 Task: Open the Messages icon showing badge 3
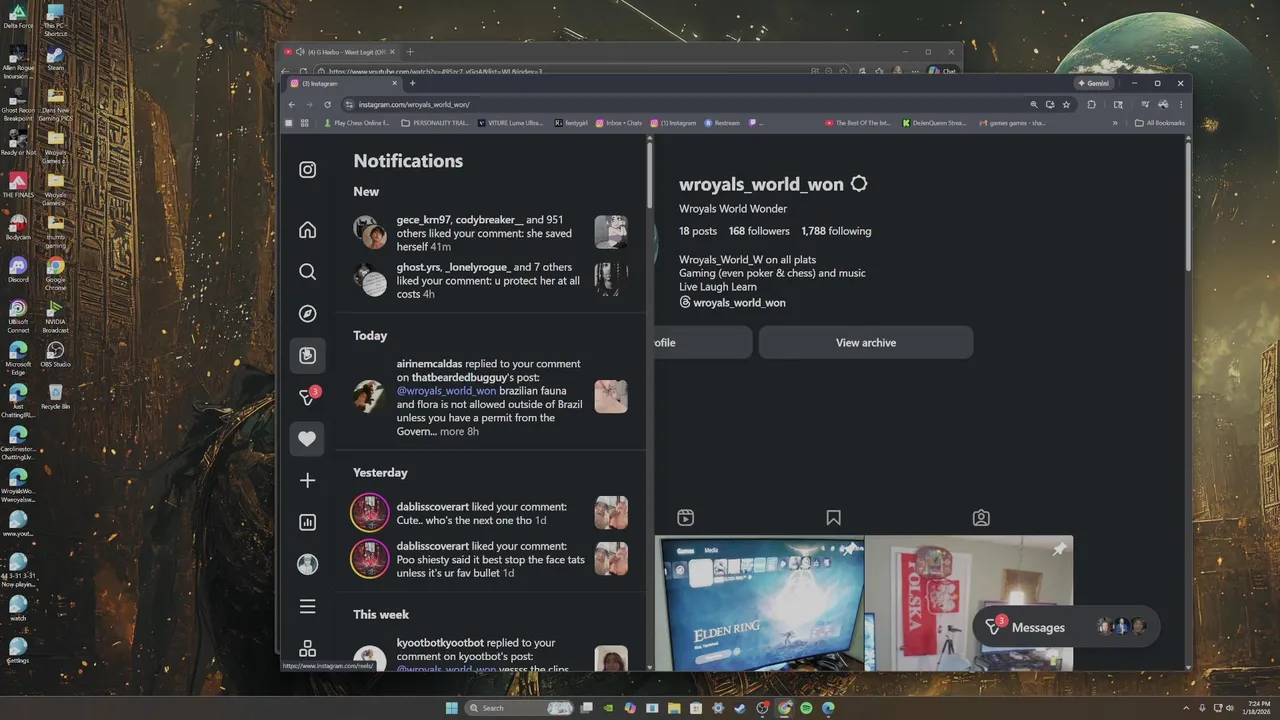308,397
